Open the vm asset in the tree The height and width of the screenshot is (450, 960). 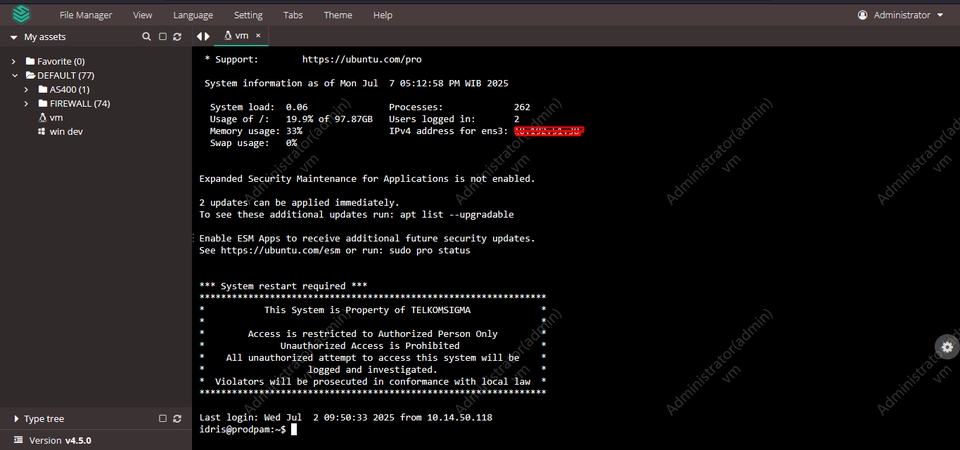click(x=56, y=118)
